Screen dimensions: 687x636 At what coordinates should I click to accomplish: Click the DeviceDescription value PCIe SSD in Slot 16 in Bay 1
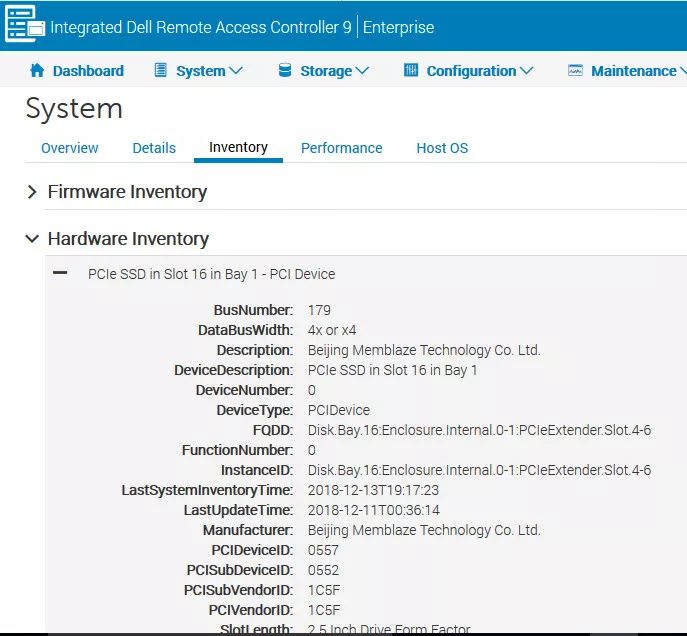pos(393,370)
